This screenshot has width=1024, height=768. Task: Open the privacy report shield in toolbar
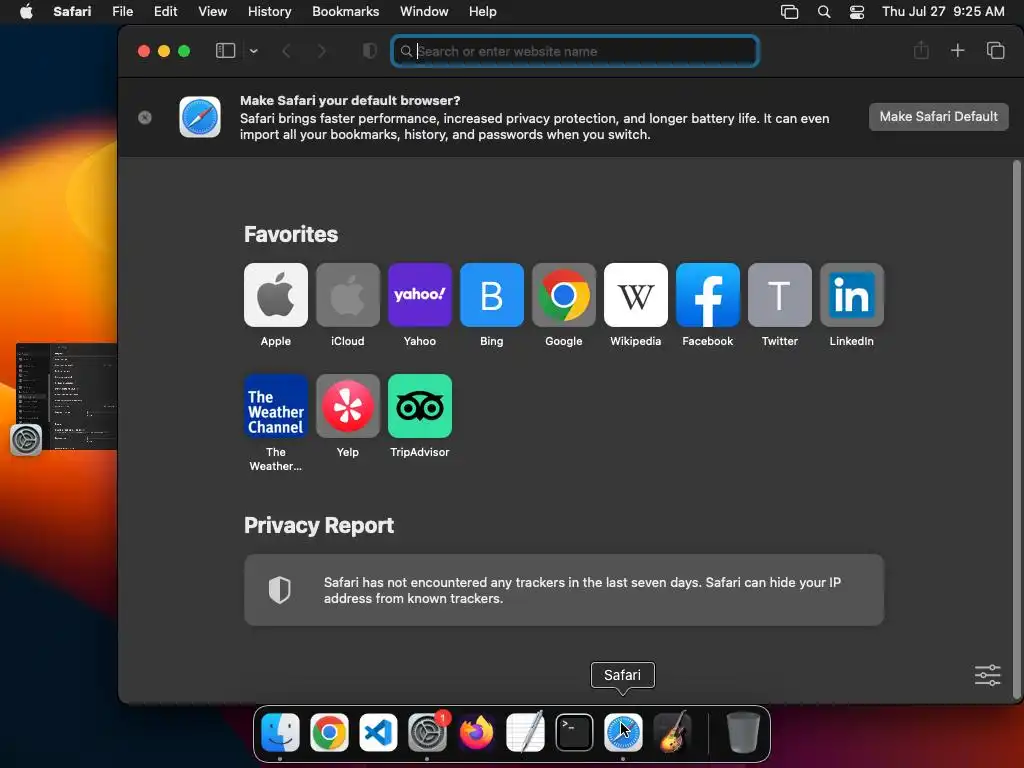click(x=370, y=51)
